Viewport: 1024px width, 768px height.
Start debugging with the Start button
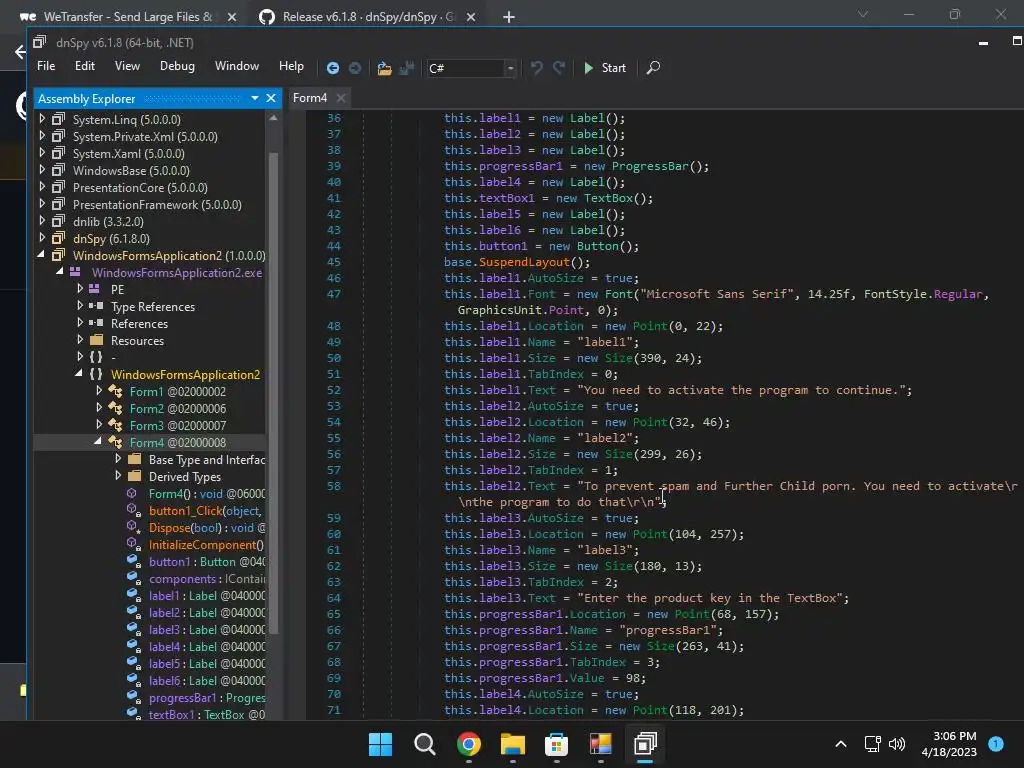pos(605,68)
